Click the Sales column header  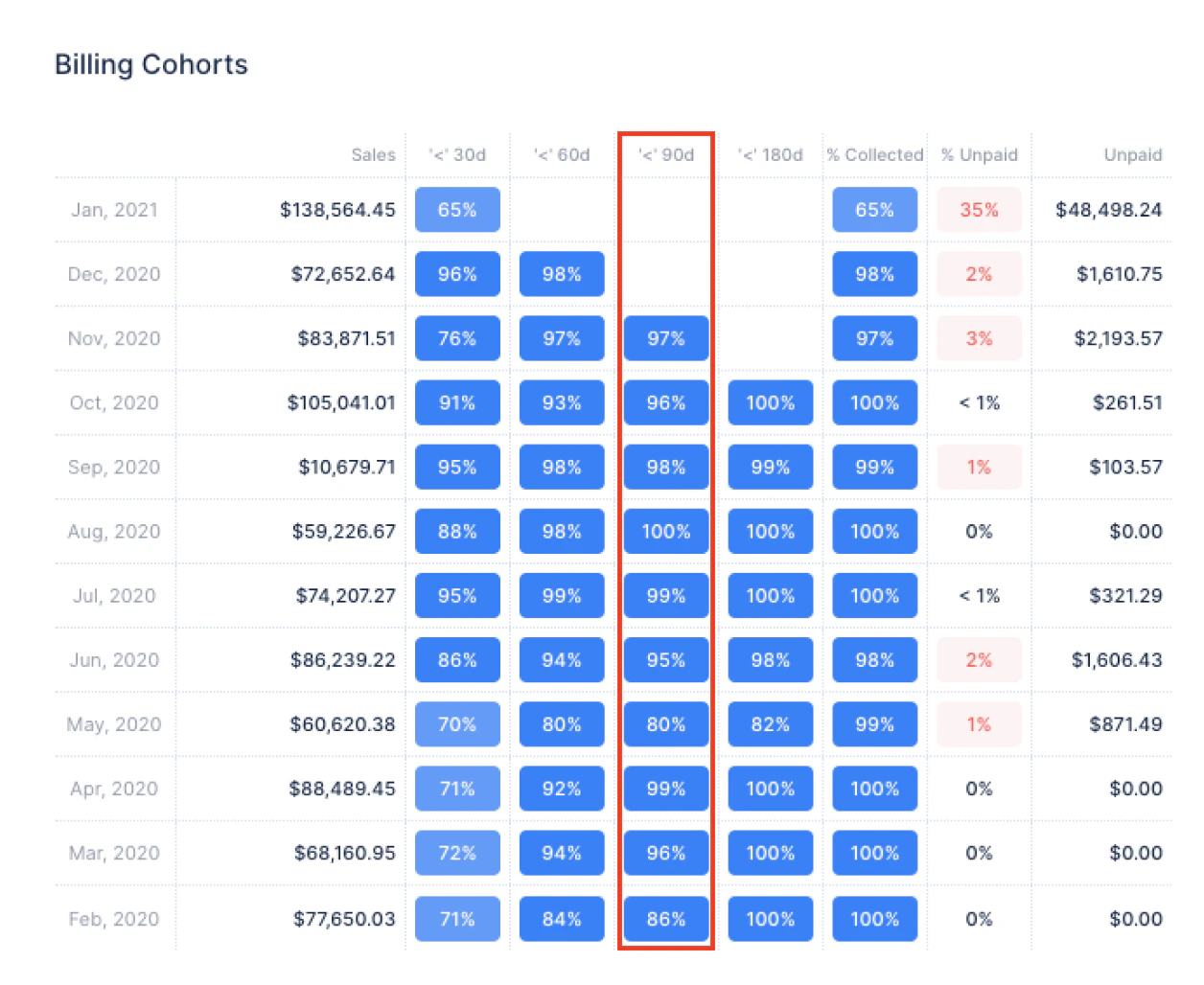tap(373, 155)
